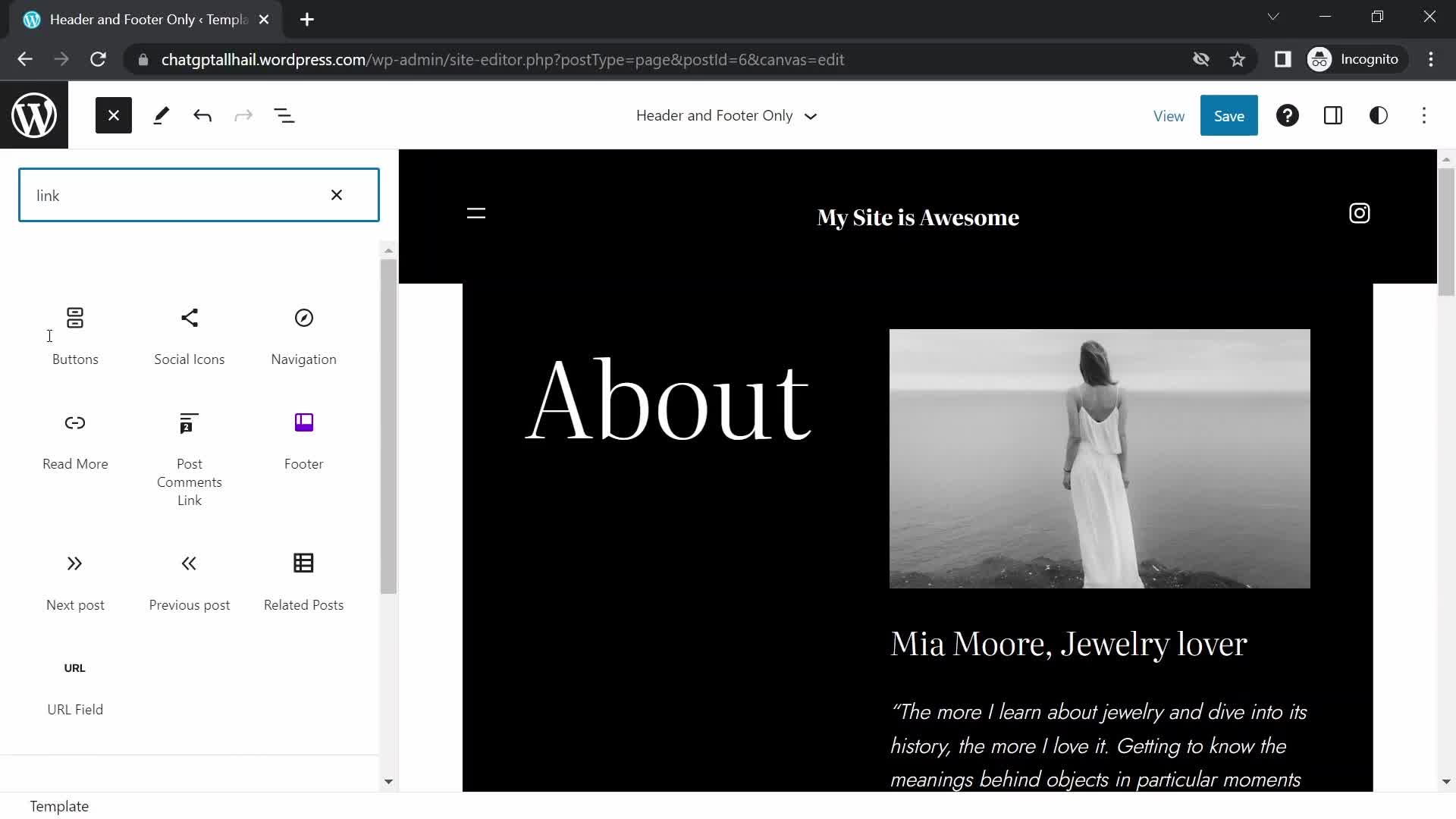
Task: Insert the URL Field block
Action: [x=75, y=687]
